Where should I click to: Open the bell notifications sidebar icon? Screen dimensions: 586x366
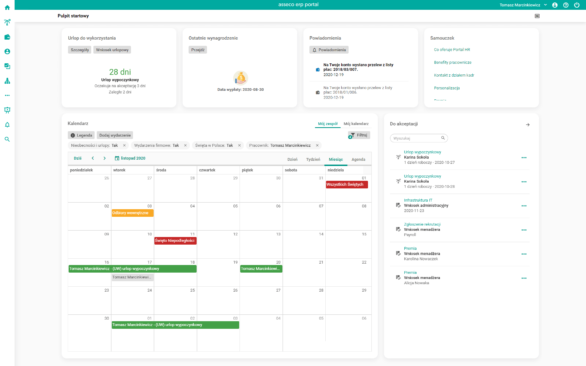pyautogui.click(x=7, y=124)
